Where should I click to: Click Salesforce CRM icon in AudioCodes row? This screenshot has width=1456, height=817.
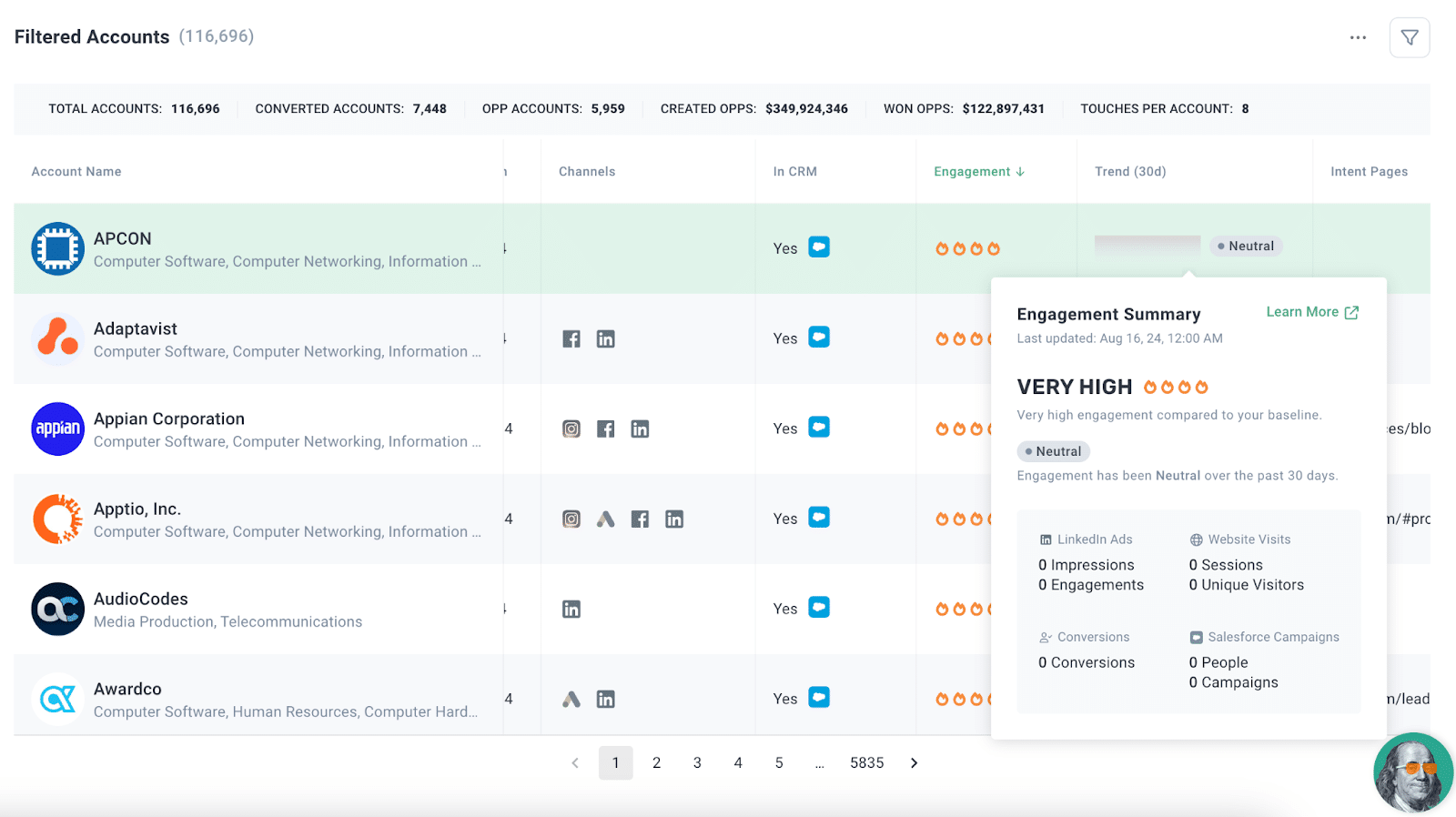pos(819,607)
